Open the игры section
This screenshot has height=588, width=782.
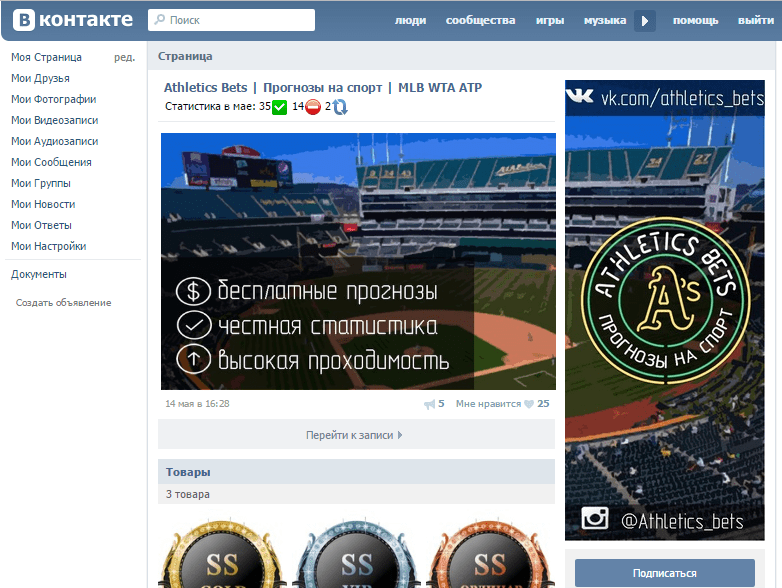coord(550,20)
